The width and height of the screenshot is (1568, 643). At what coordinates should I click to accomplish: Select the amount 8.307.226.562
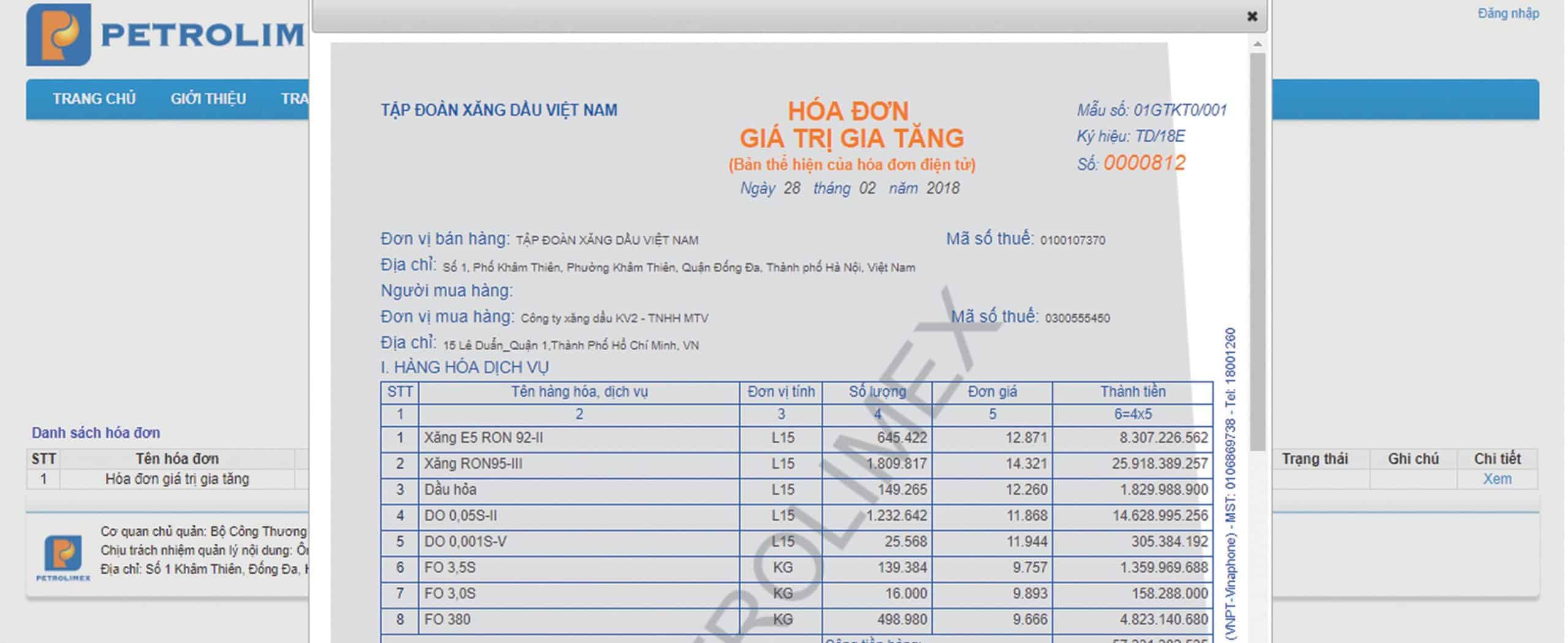(1163, 438)
